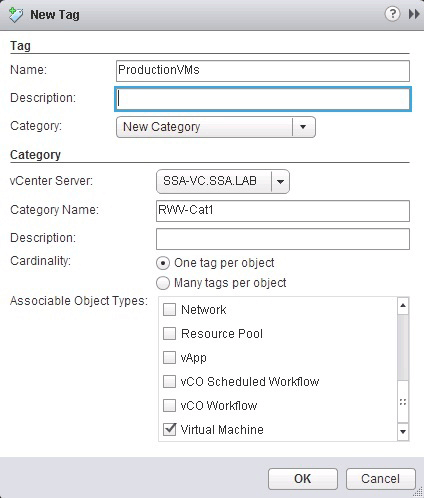
Task: Click the scroll up arrow in object types list
Action: [x=403, y=305]
